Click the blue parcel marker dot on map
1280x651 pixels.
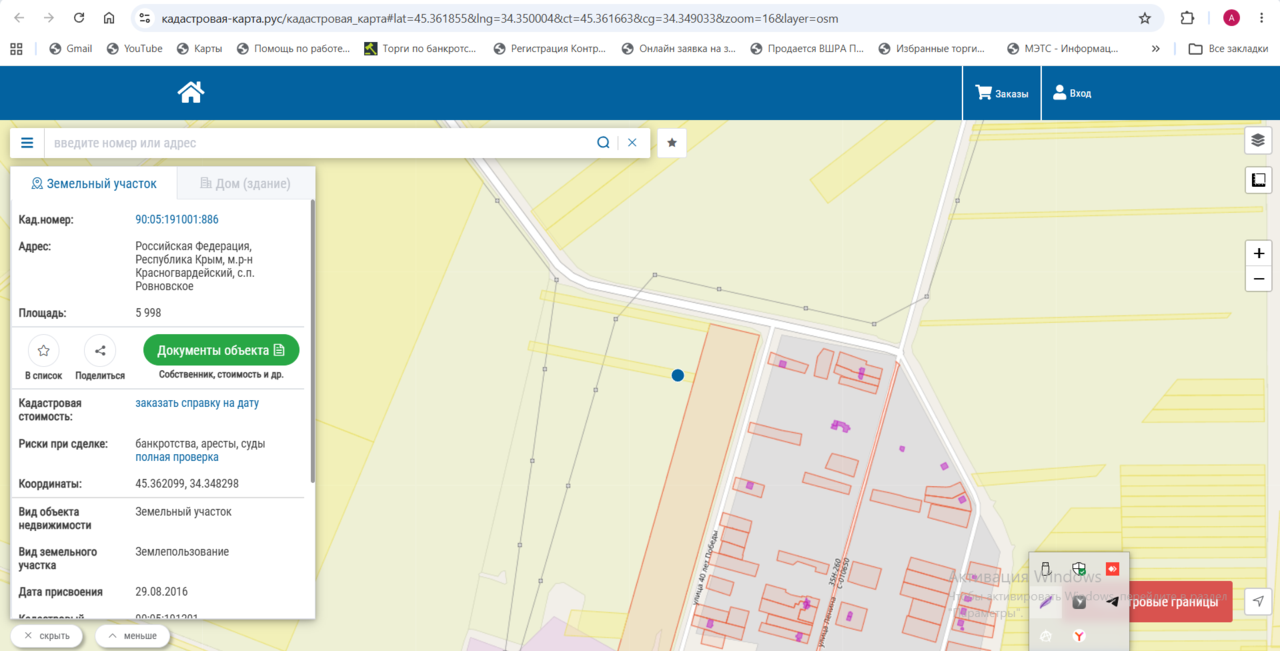coord(678,375)
